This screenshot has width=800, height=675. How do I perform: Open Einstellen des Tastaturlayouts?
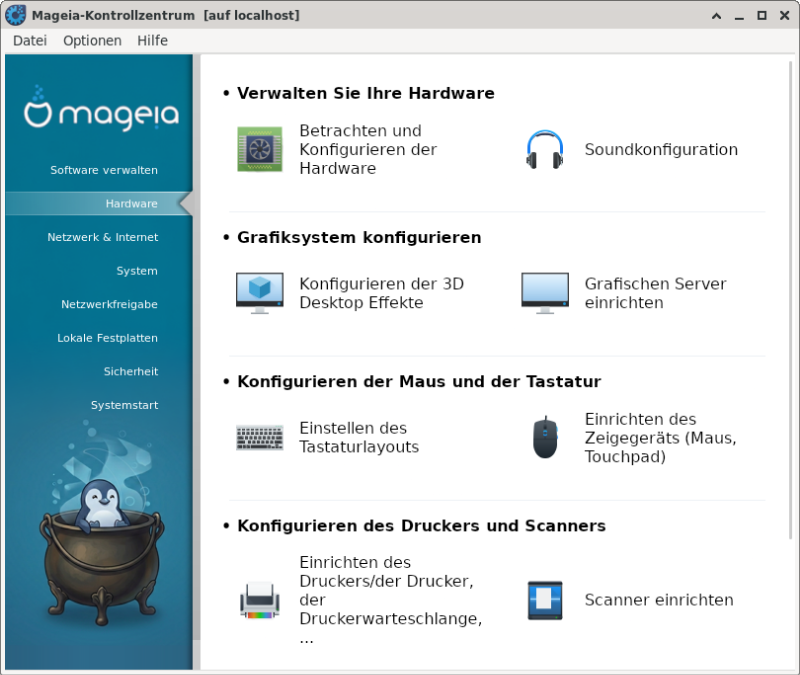click(359, 437)
